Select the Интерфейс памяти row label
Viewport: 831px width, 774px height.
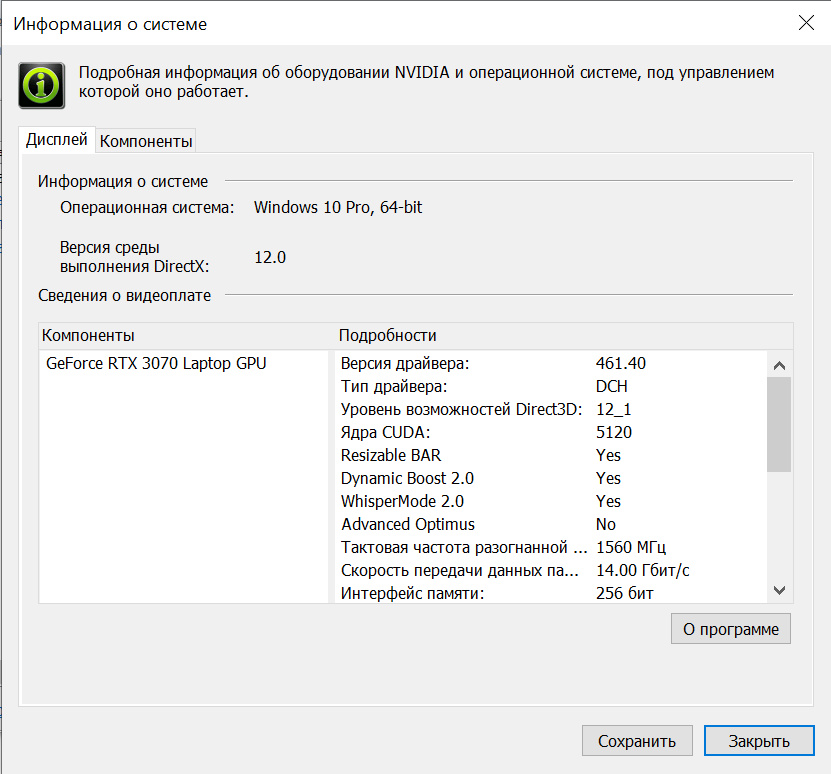tap(412, 593)
